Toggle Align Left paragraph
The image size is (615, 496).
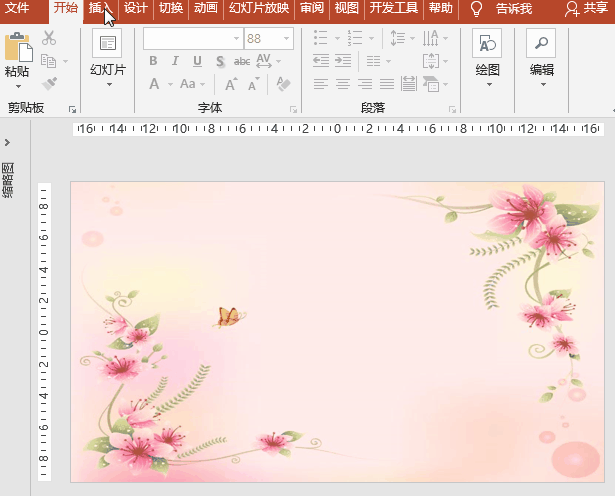click(321, 84)
